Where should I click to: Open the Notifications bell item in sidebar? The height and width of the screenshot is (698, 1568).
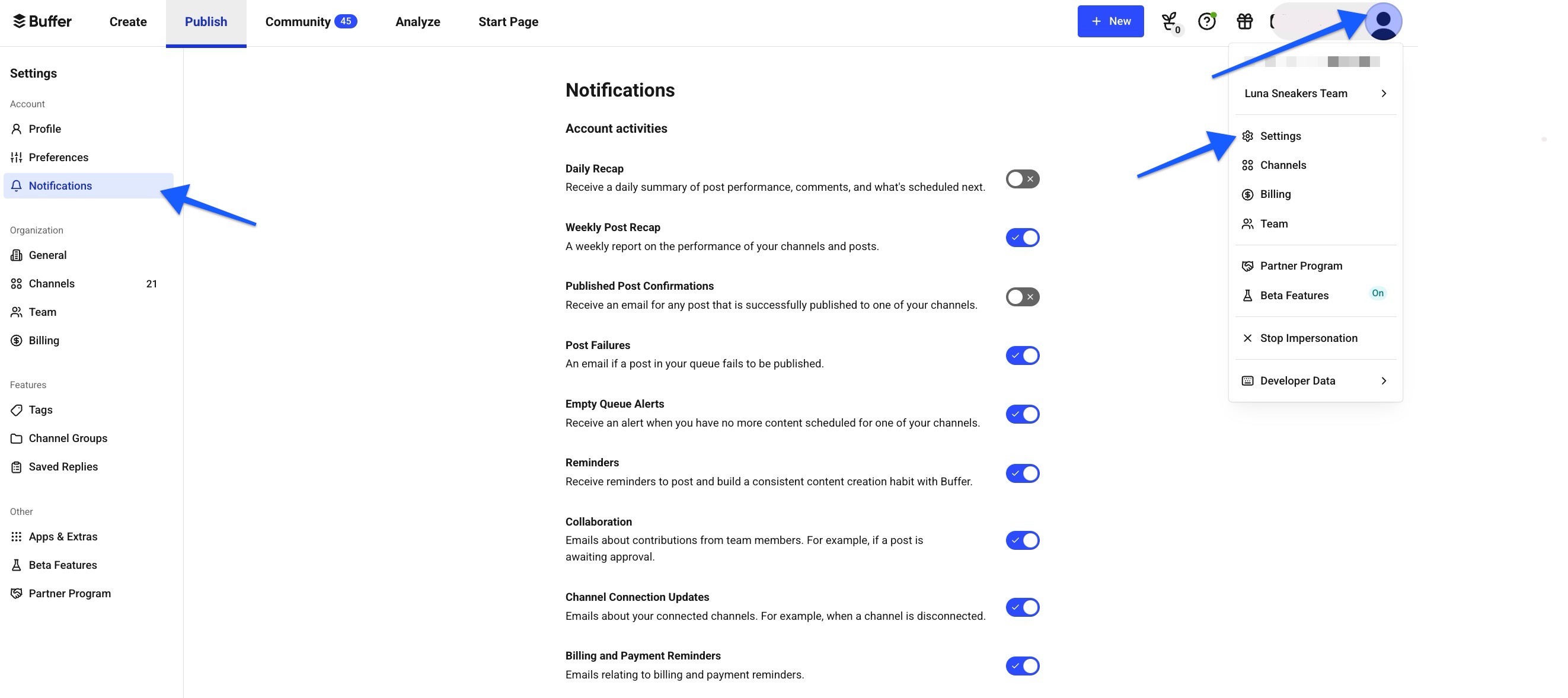point(60,185)
